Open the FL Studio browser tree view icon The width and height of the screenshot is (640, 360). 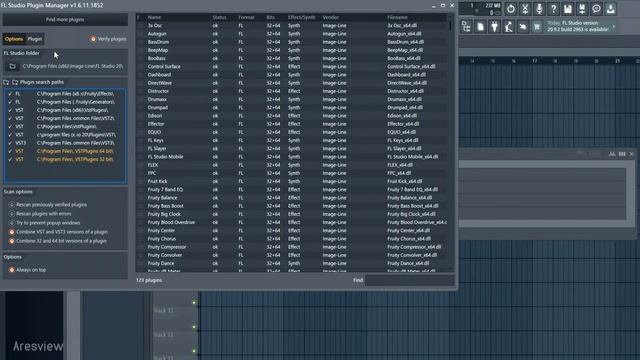click(x=466, y=27)
